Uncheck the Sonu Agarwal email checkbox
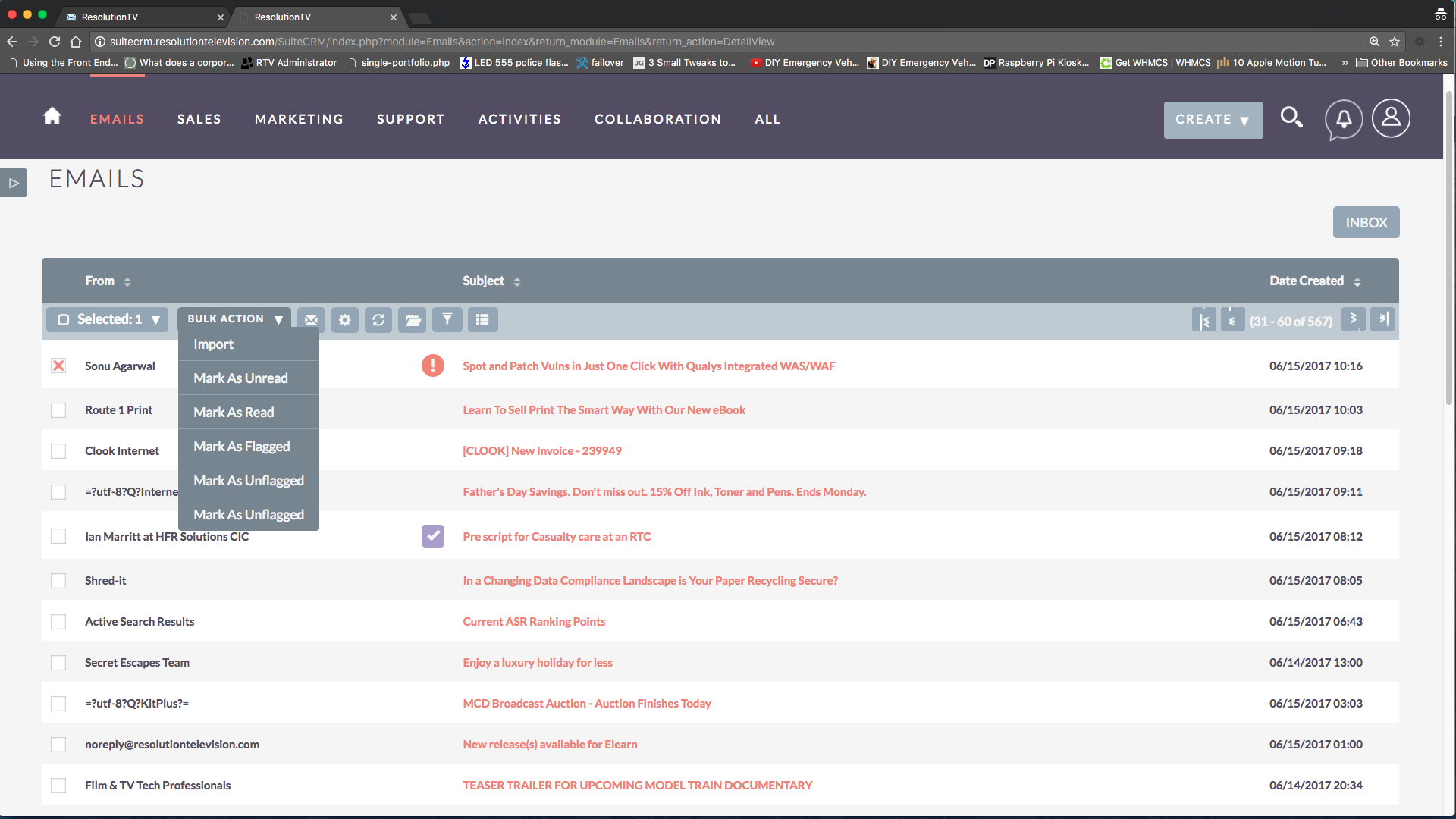Image resolution: width=1456 pixels, height=819 pixels. point(58,366)
